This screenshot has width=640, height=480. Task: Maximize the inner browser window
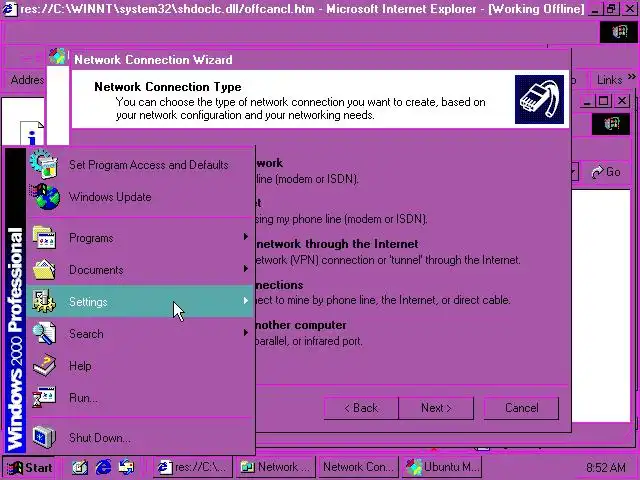tap(604, 100)
